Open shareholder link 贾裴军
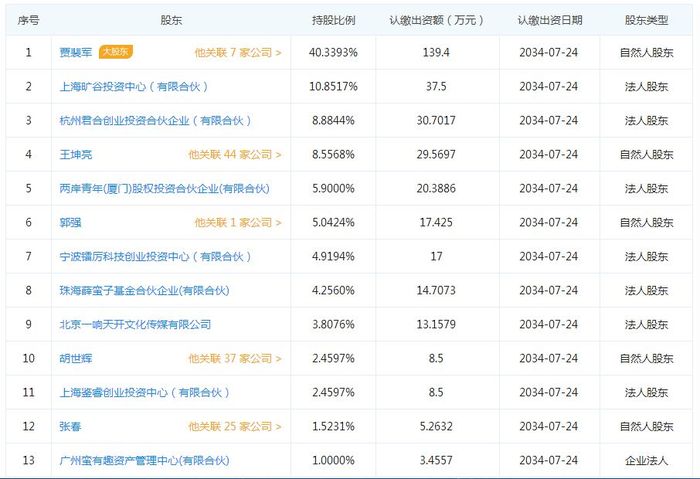This screenshot has width=700, height=479. pos(75,53)
